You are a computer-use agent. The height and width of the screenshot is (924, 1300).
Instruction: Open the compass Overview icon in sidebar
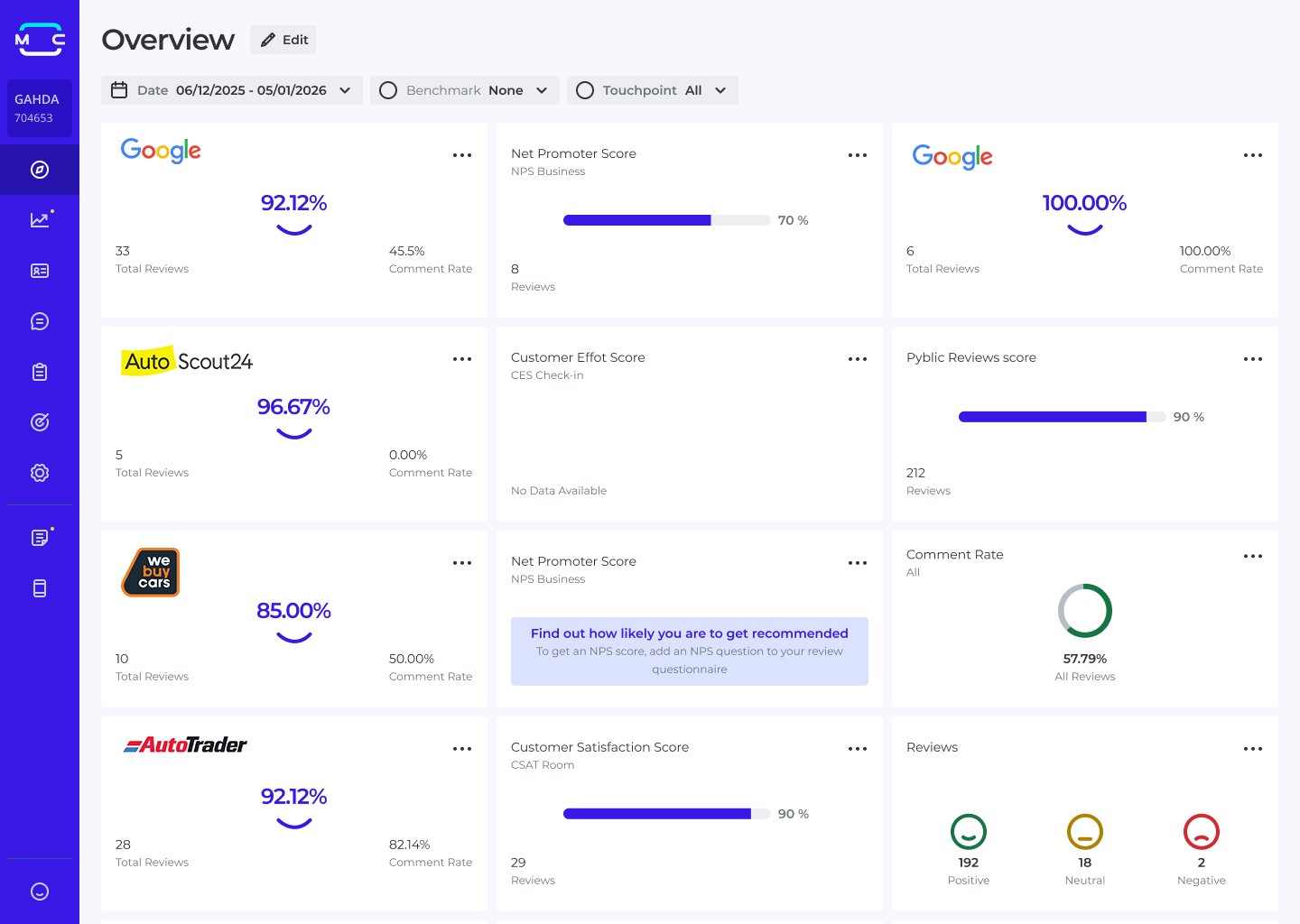tap(40, 170)
